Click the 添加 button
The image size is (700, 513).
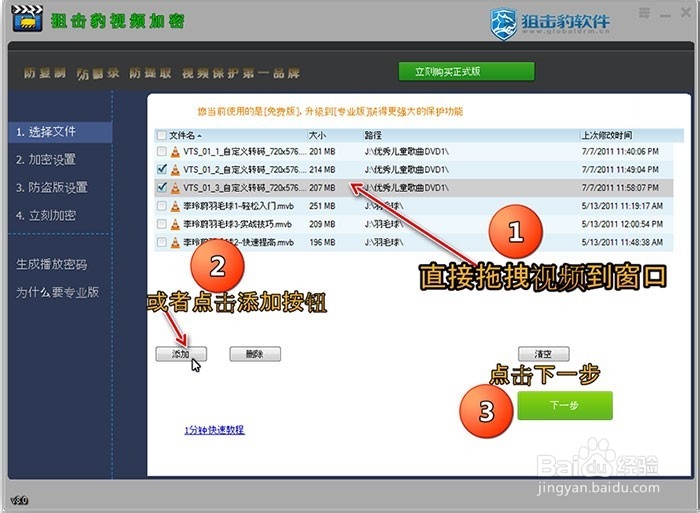click(x=181, y=354)
